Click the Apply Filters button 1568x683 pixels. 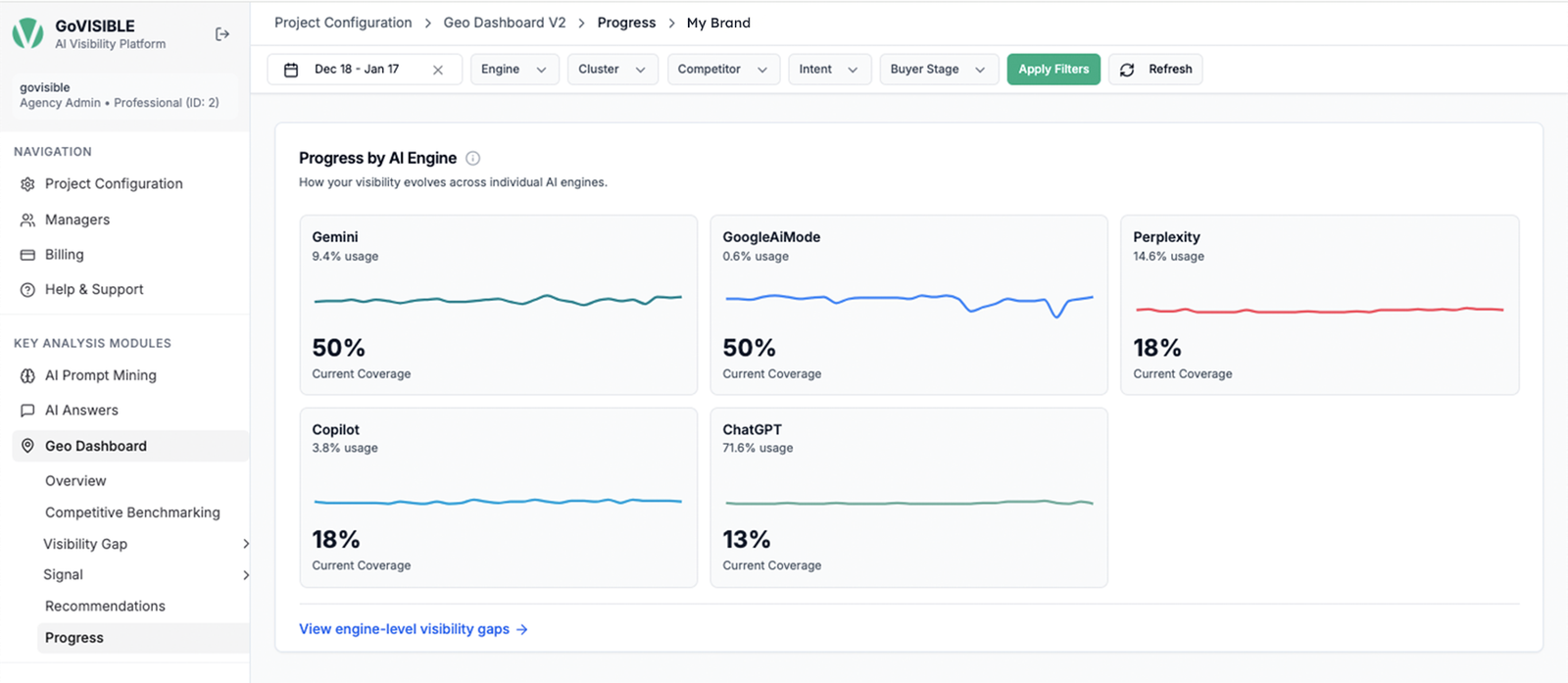1053,70
